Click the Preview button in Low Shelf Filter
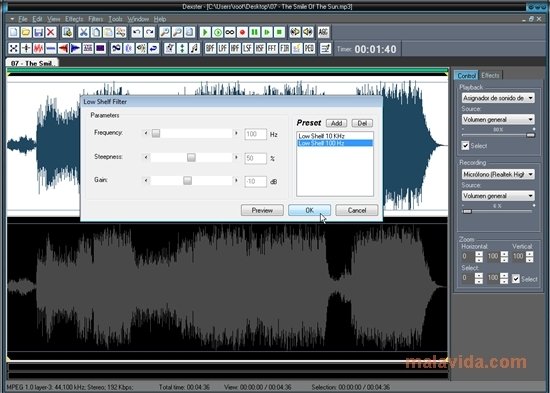This screenshot has width=550, height=393. [262, 210]
